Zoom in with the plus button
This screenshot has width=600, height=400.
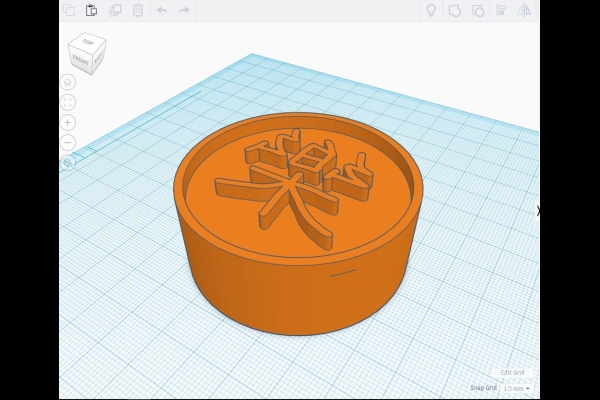point(68,122)
